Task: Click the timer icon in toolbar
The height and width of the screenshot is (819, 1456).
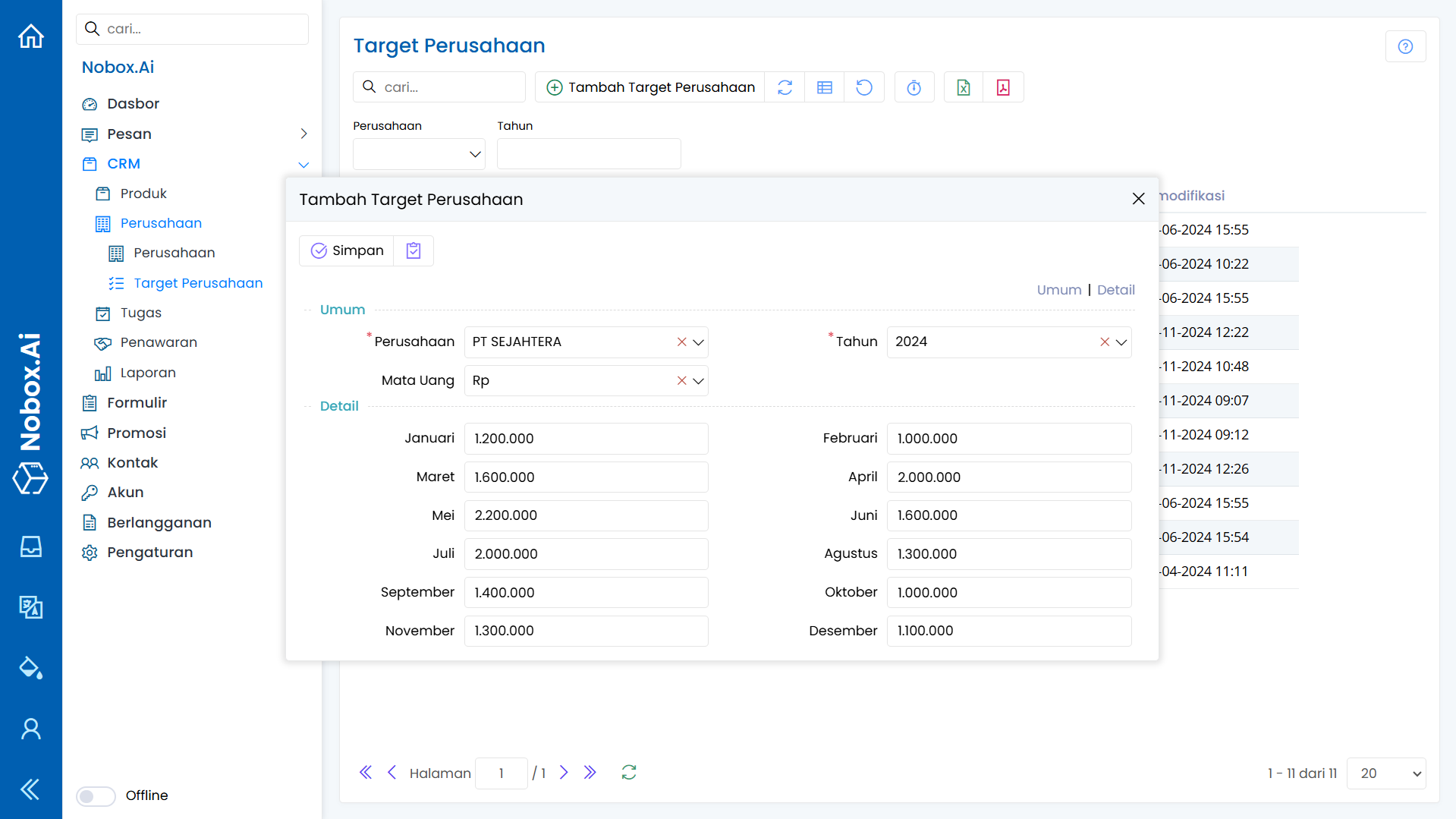Action: pyautogui.click(x=914, y=87)
